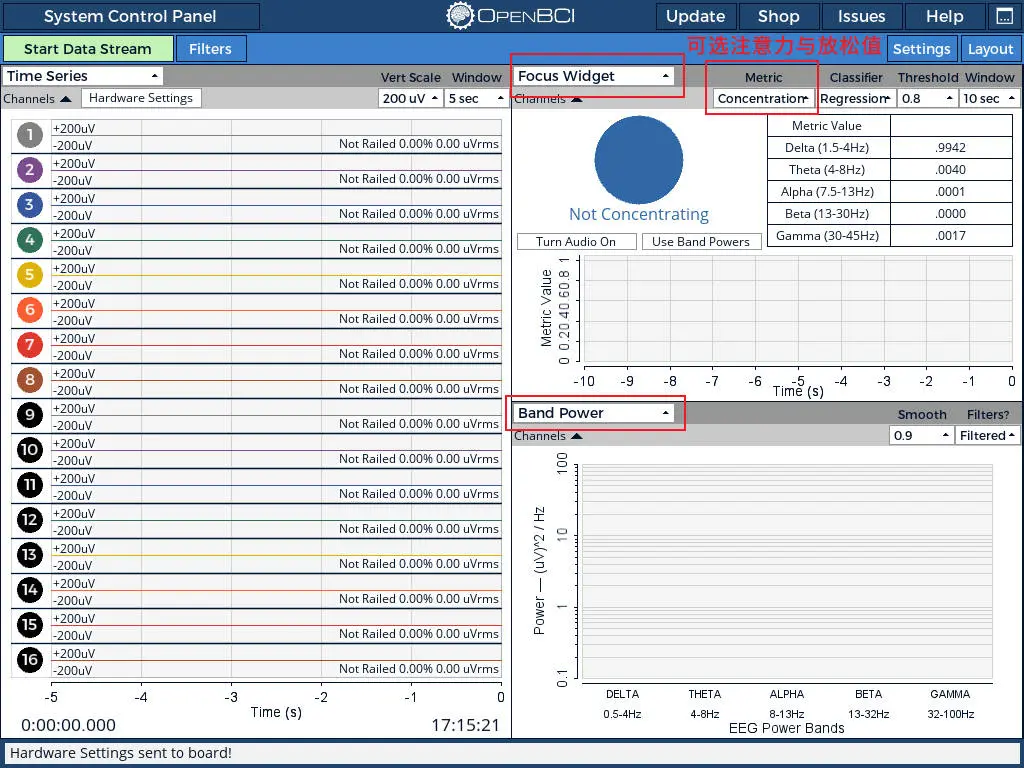
Task: Click the Not Concentrating status text
Action: pyautogui.click(x=639, y=214)
